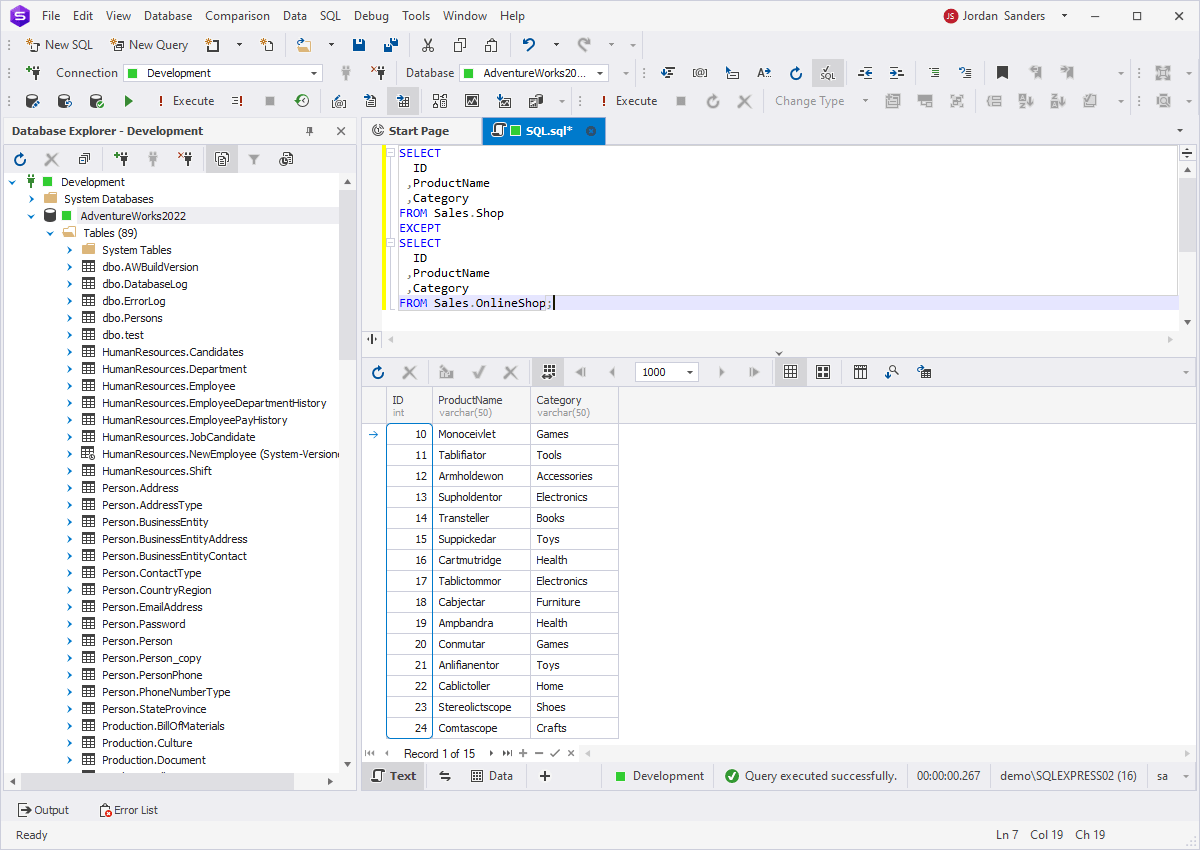Click the Paste clipboard icon

[491, 44]
